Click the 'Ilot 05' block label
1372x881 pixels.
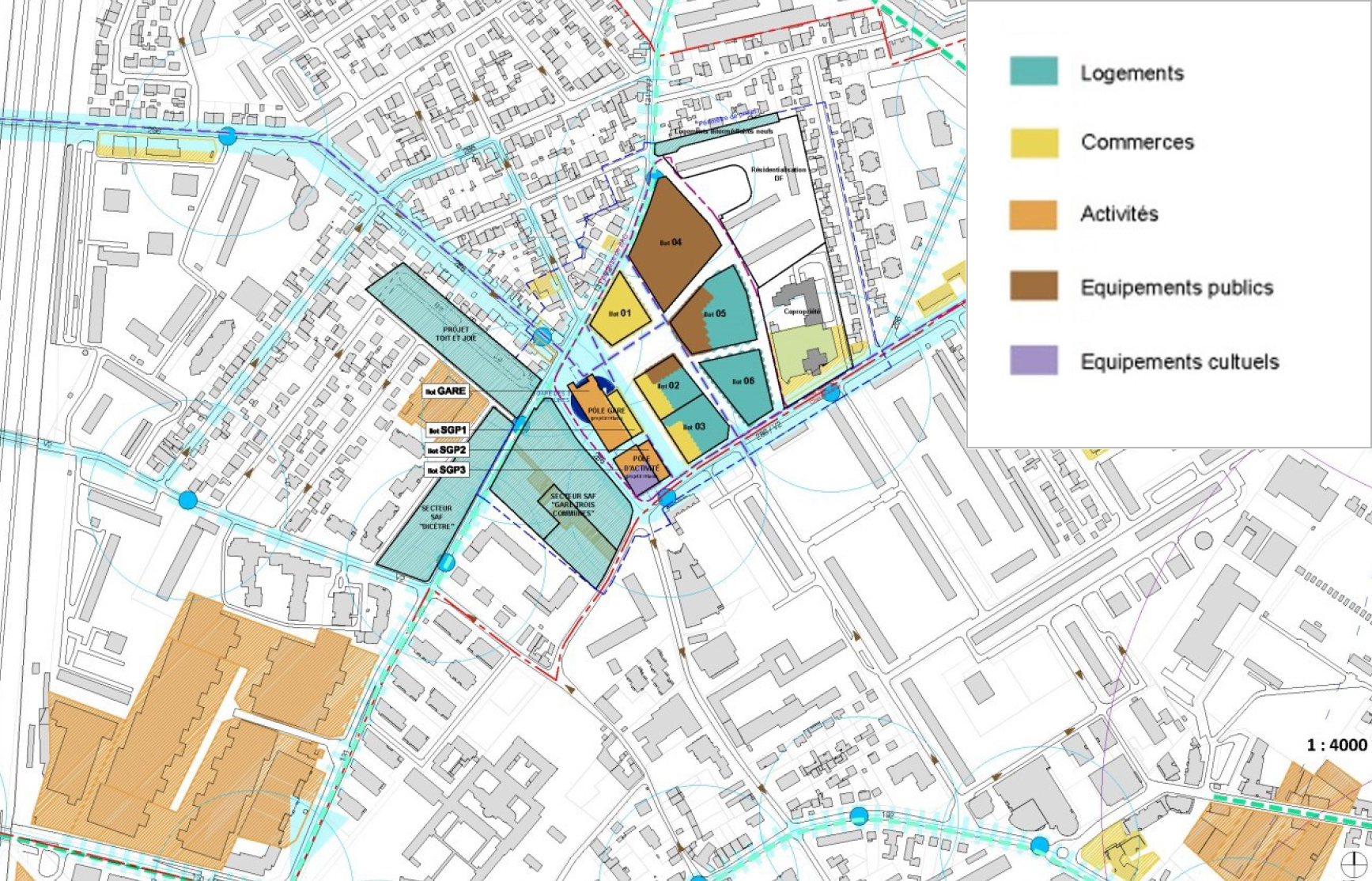click(x=715, y=314)
